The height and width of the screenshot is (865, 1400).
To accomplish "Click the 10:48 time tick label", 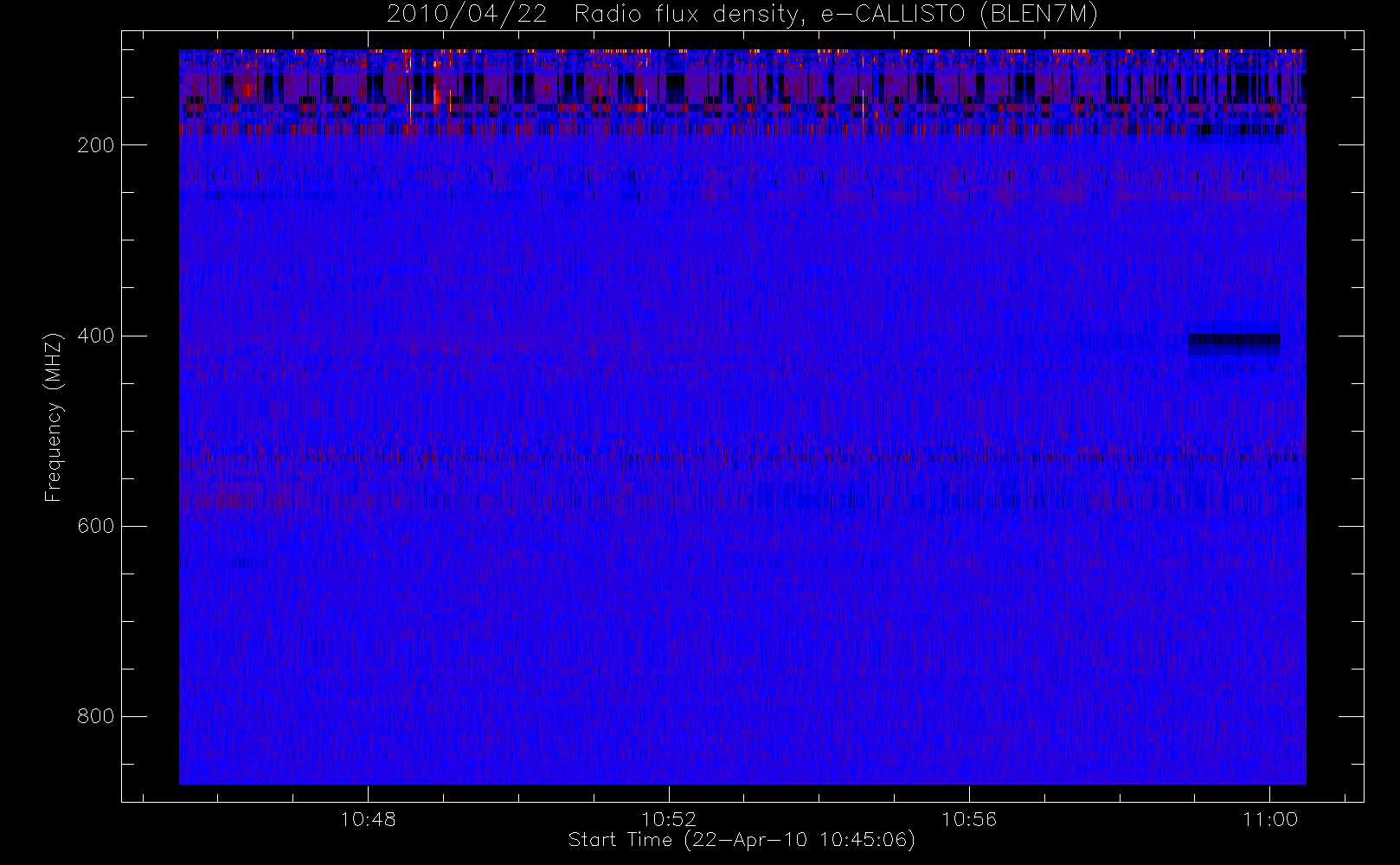I will point(369,819).
